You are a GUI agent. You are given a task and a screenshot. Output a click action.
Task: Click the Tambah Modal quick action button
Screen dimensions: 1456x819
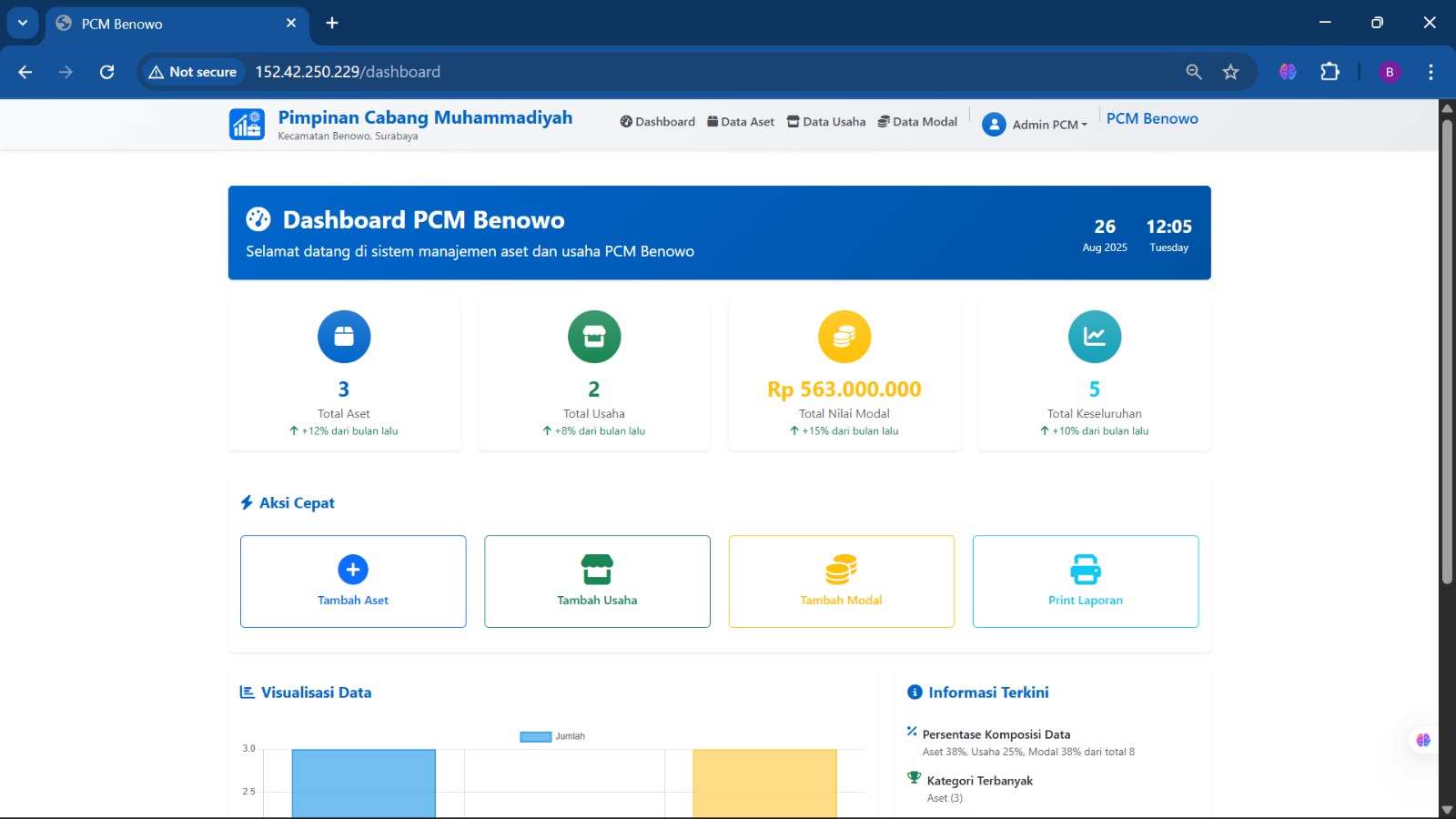(842, 581)
